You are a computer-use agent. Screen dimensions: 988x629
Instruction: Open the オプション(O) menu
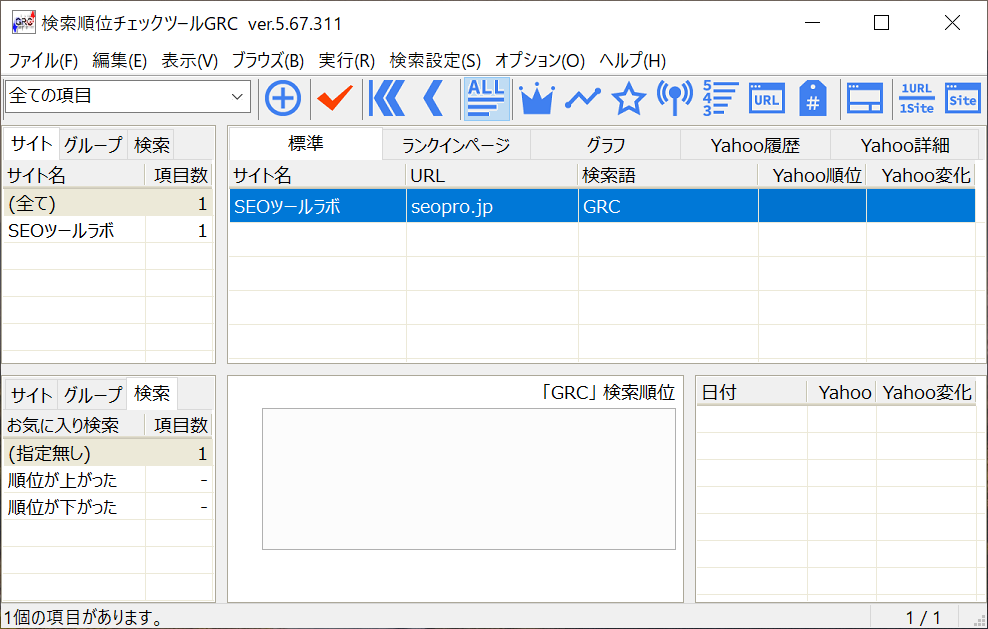pos(539,61)
